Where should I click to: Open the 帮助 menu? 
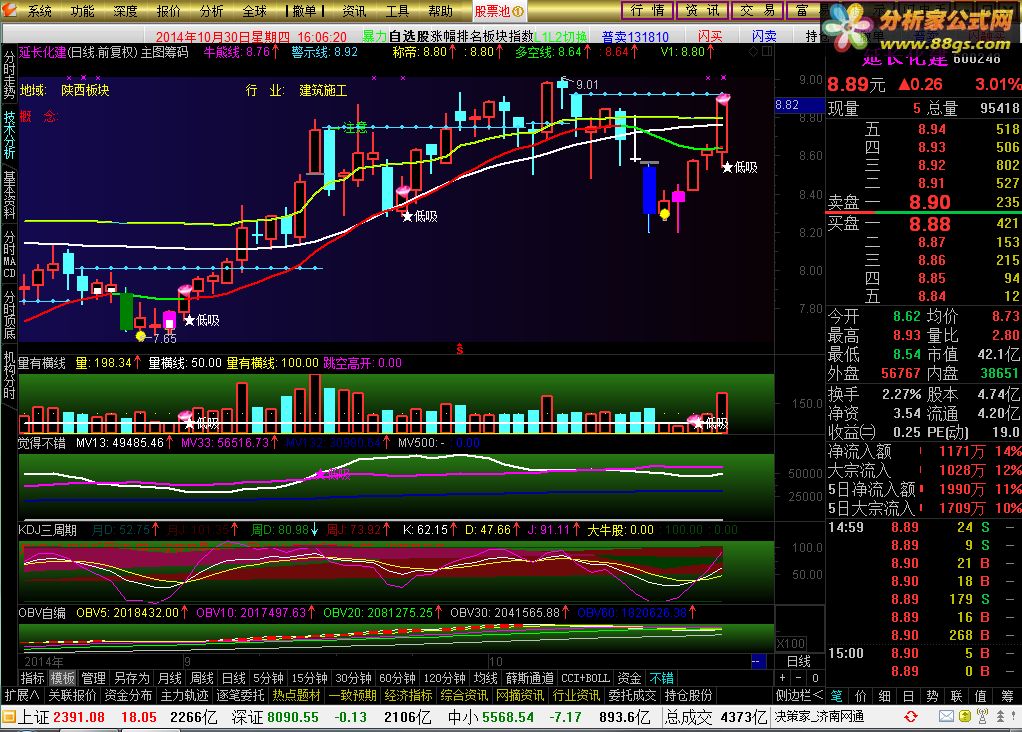[x=441, y=11]
